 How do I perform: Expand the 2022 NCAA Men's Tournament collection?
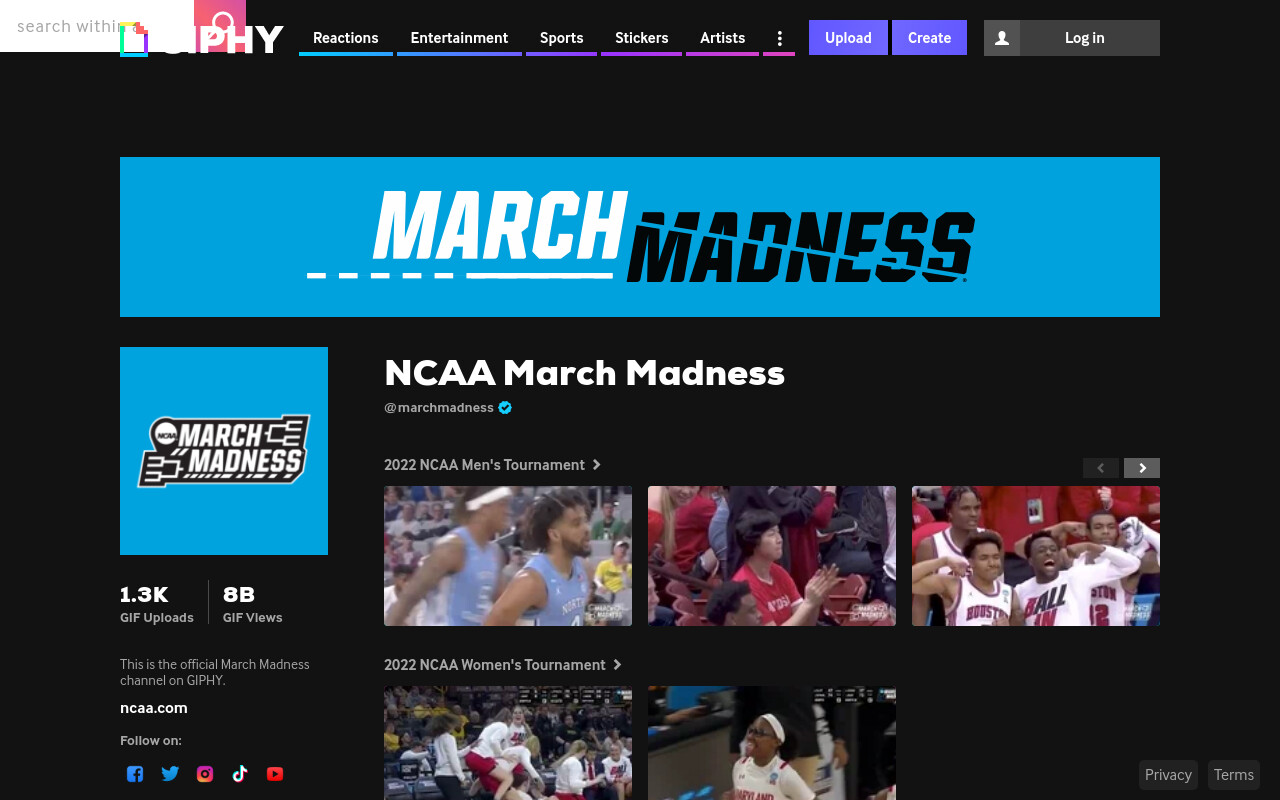(493, 465)
